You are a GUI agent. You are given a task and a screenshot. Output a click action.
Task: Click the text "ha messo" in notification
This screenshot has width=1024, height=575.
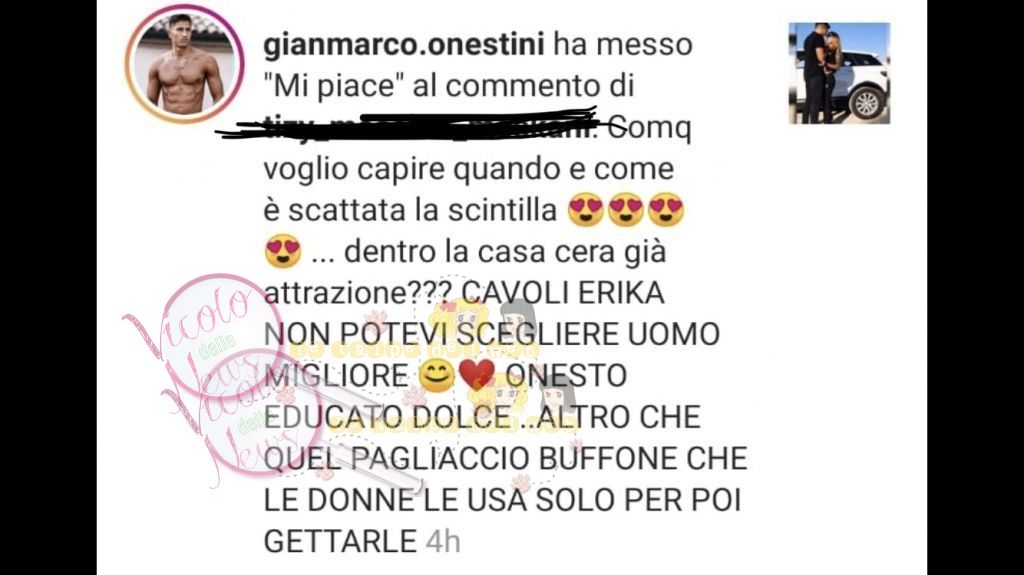(x=623, y=45)
